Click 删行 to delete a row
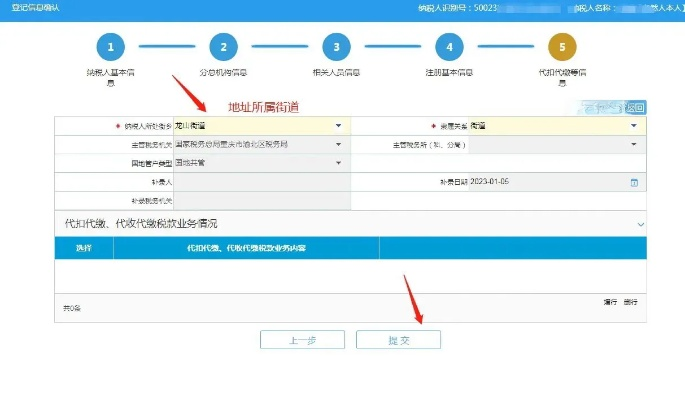This screenshot has height=400, width=685. click(x=630, y=302)
